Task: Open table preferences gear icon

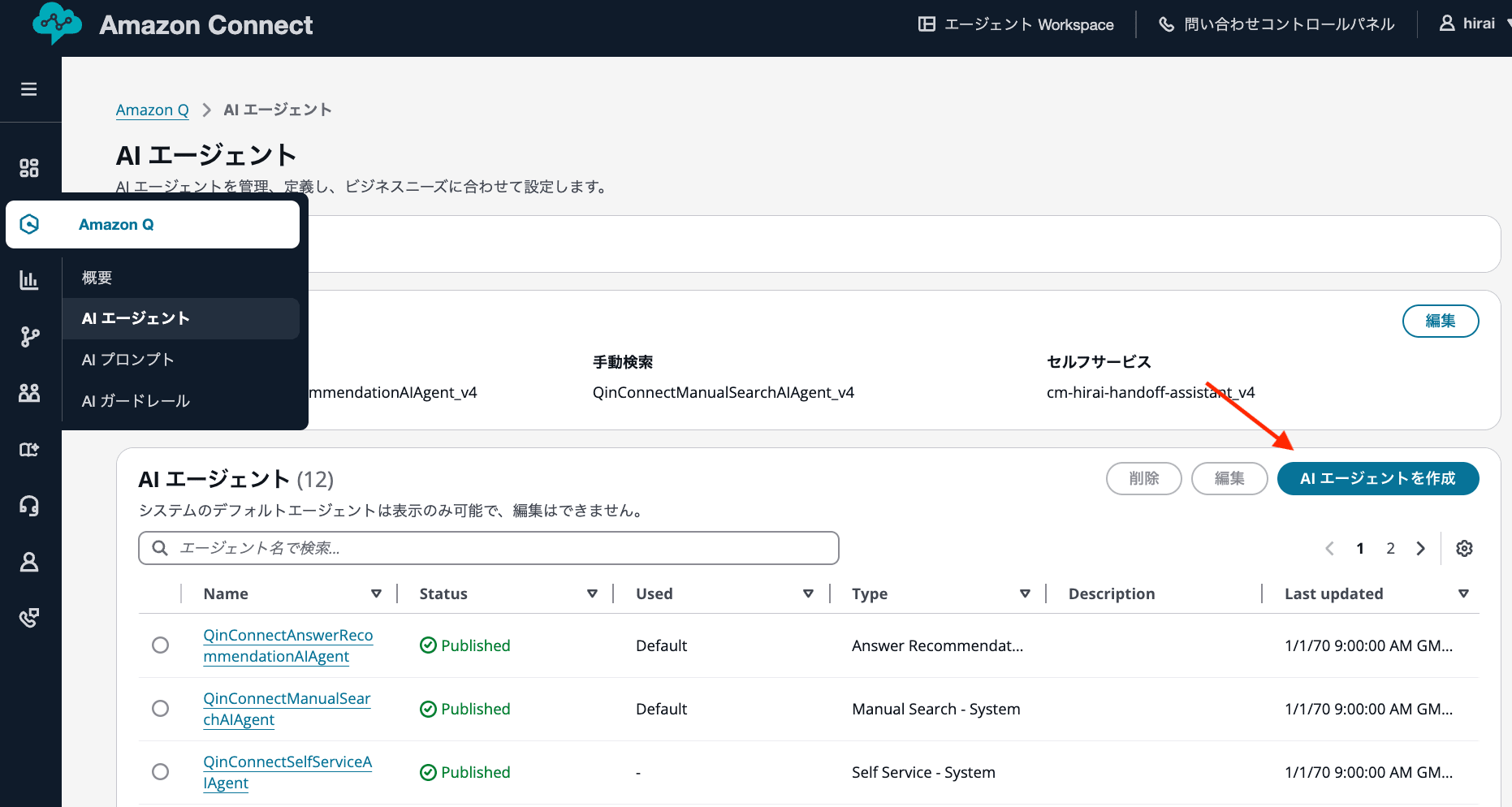Action: click(1464, 548)
